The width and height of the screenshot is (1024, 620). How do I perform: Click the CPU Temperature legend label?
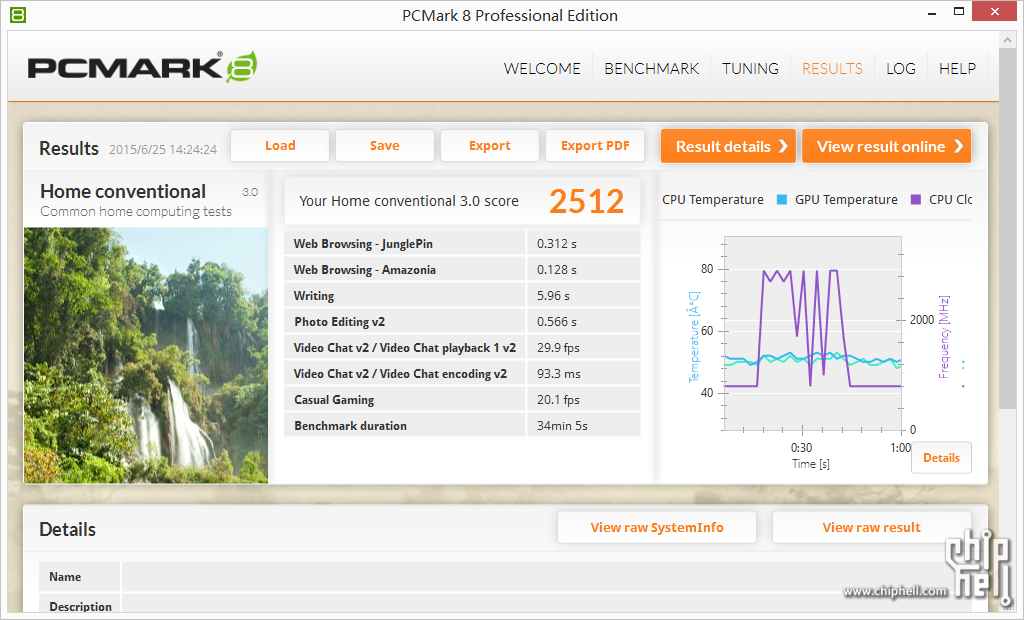click(712, 200)
